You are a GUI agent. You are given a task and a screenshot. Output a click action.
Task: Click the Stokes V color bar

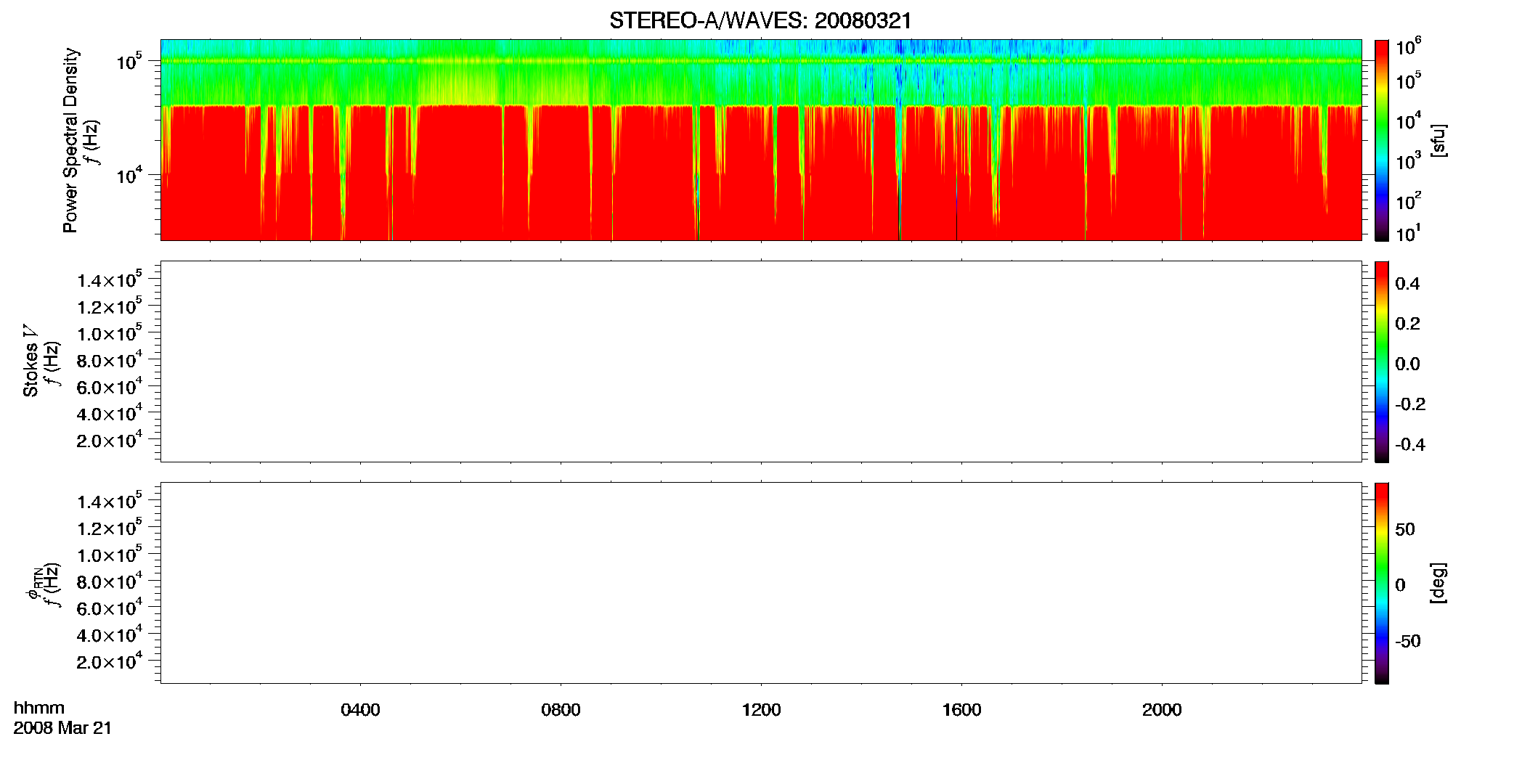[x=1382, y=362]
